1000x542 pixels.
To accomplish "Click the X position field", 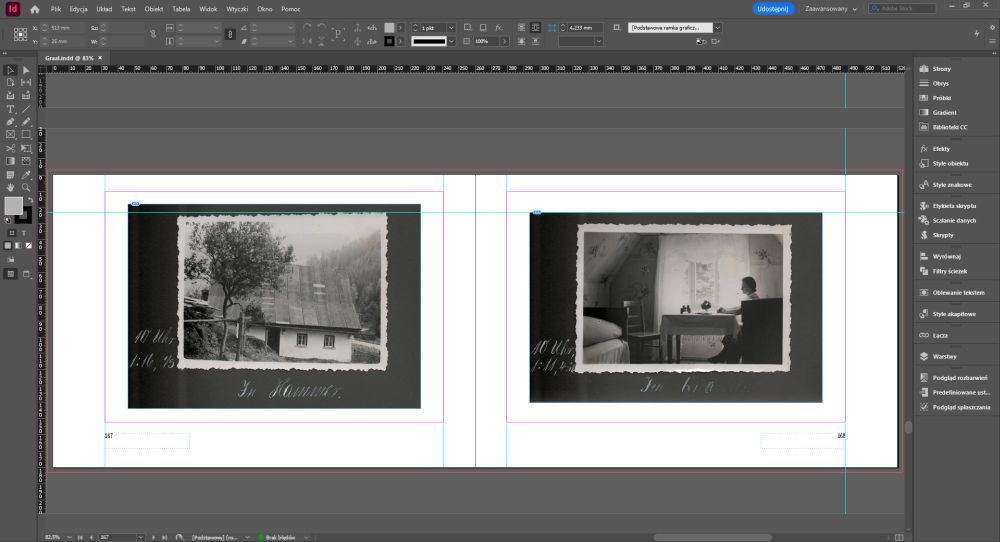I will point(67,28).
